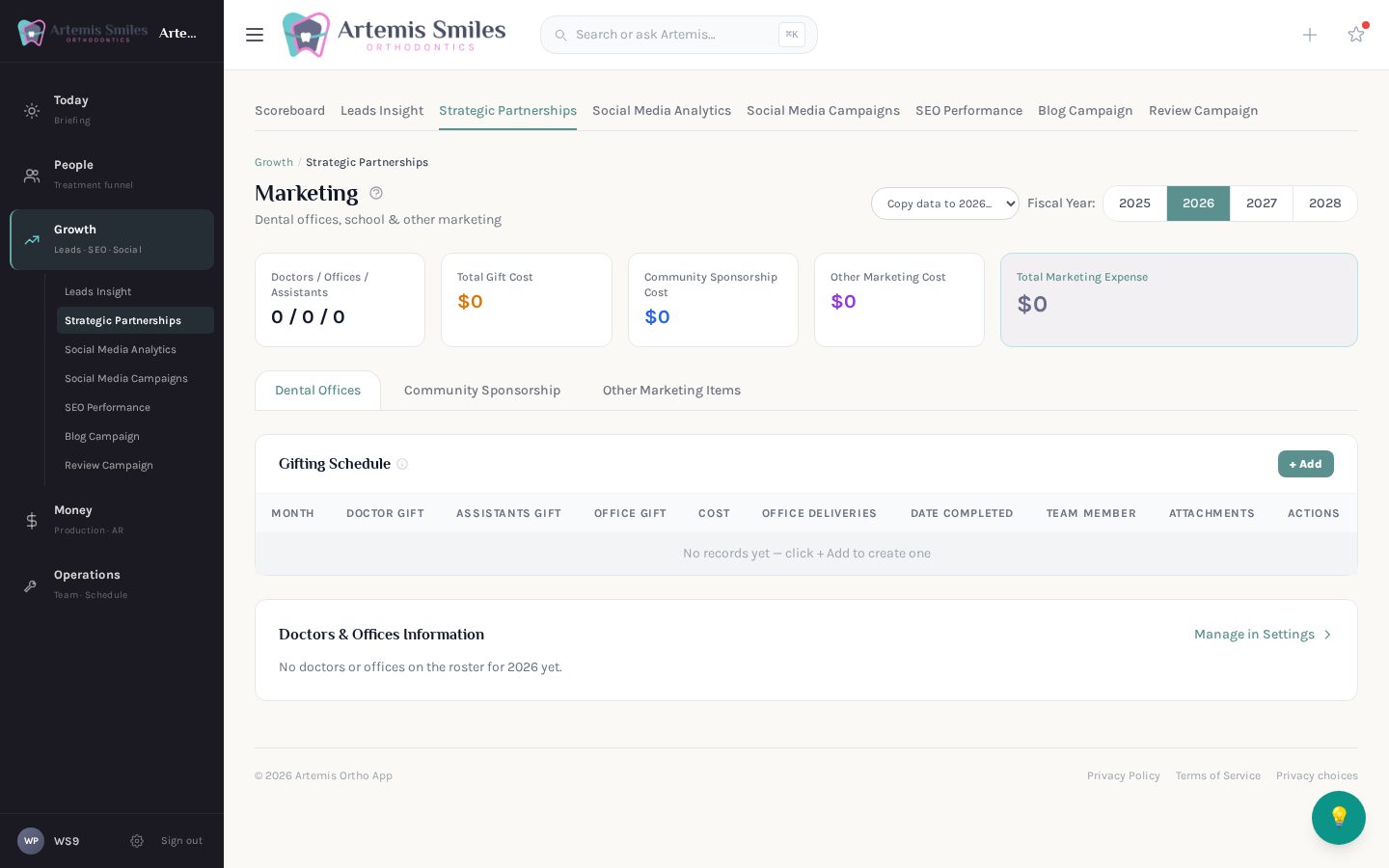Select fiscal year 2025
The width and height of the screenshot is (1389, 868).
(1134, 203)
